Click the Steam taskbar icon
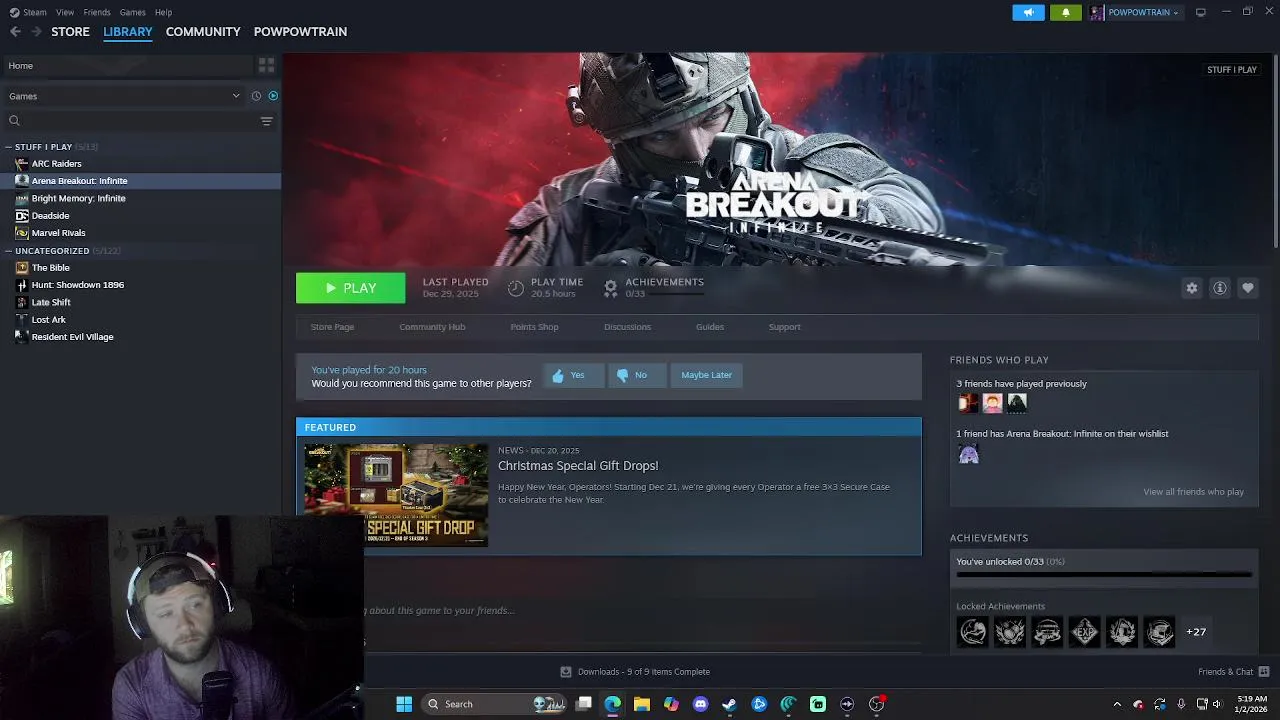The image size is (1280, 720). [729, 704]
